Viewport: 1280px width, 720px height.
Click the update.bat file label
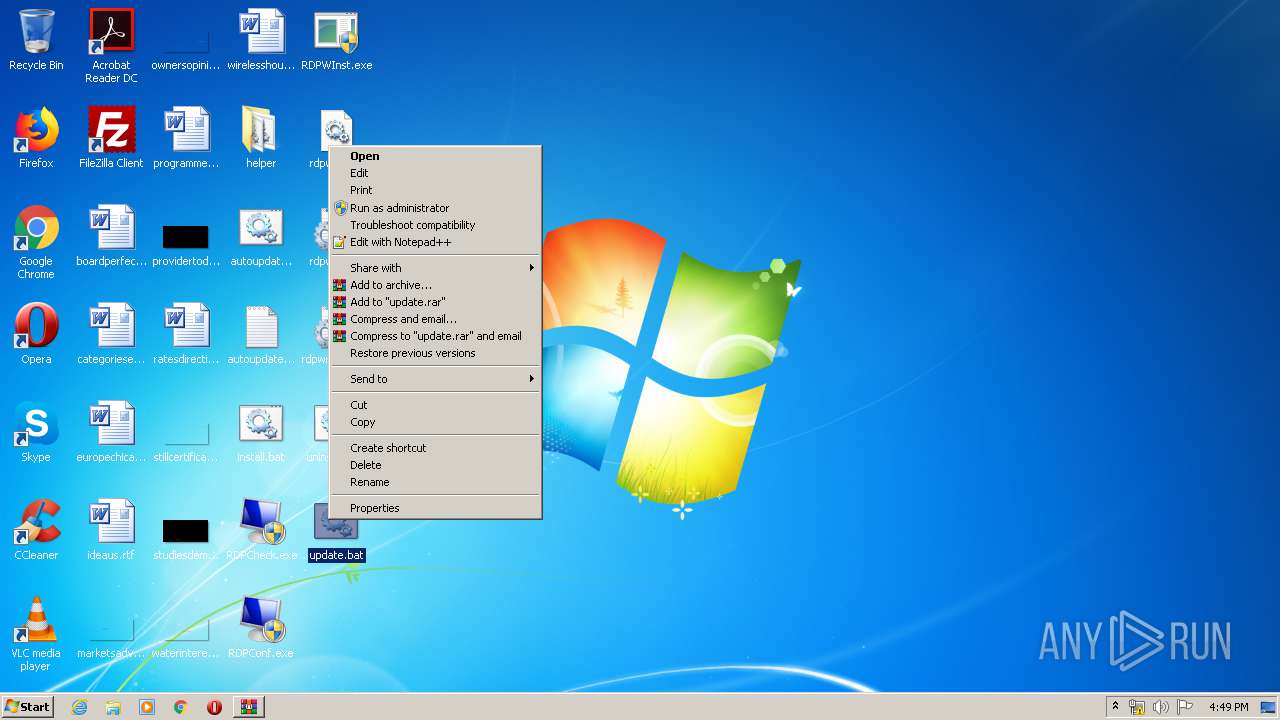[x=337, y=555]
